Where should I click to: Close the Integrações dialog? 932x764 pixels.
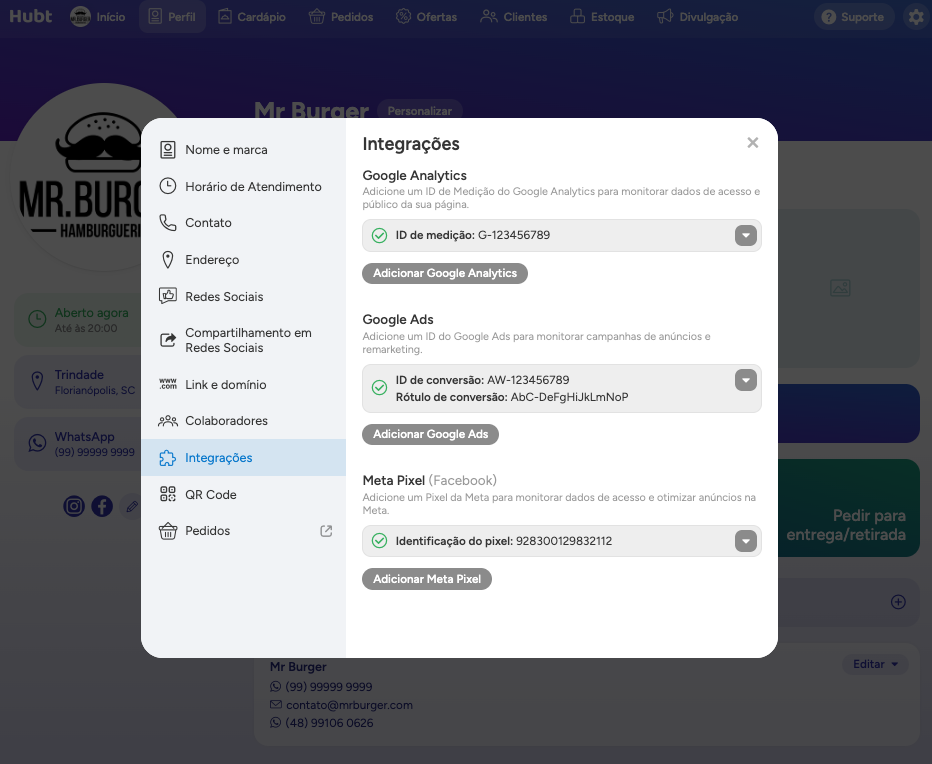click(x=752, y=143)
